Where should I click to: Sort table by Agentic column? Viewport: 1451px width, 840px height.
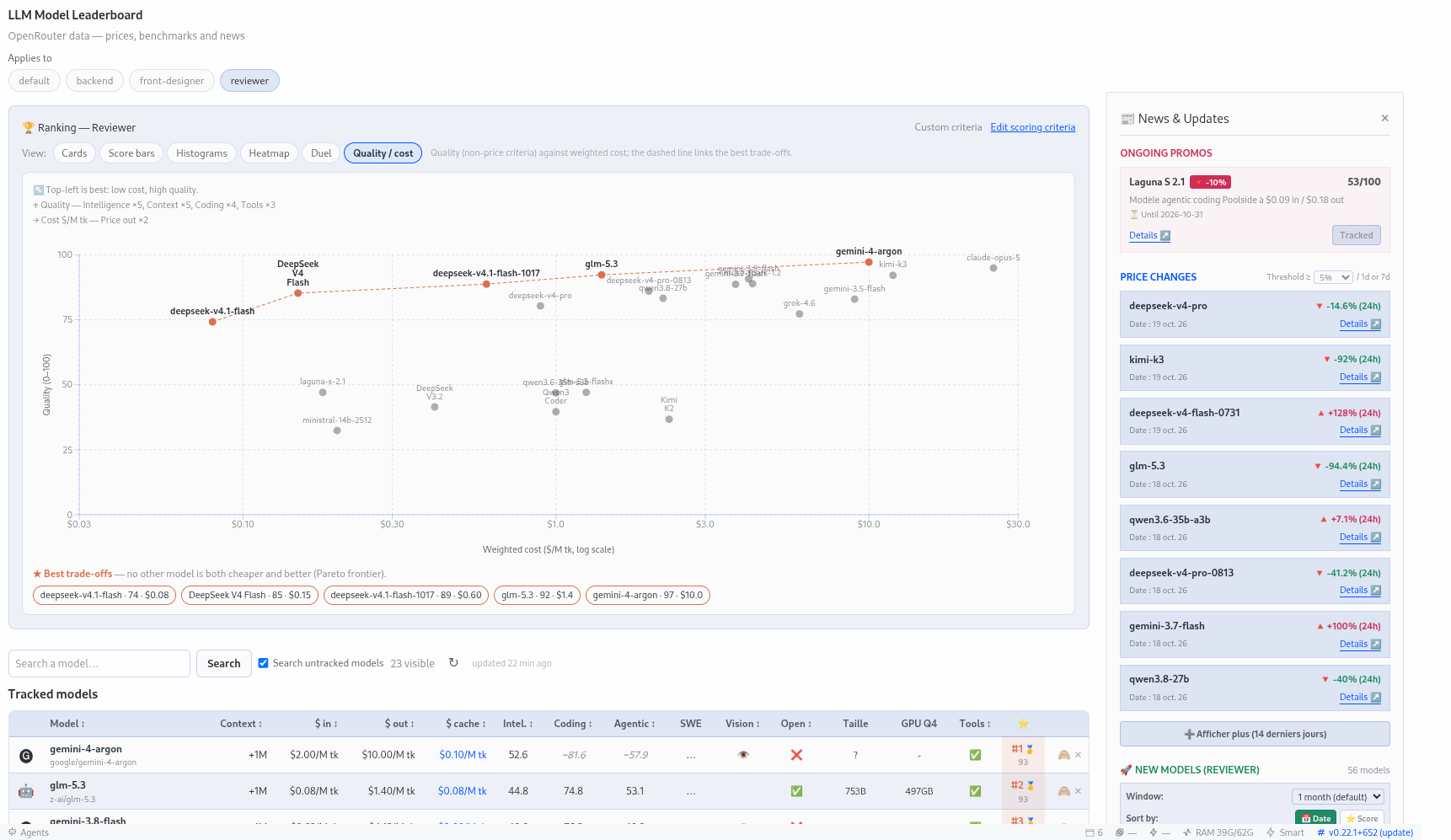(x=634, y=724)
